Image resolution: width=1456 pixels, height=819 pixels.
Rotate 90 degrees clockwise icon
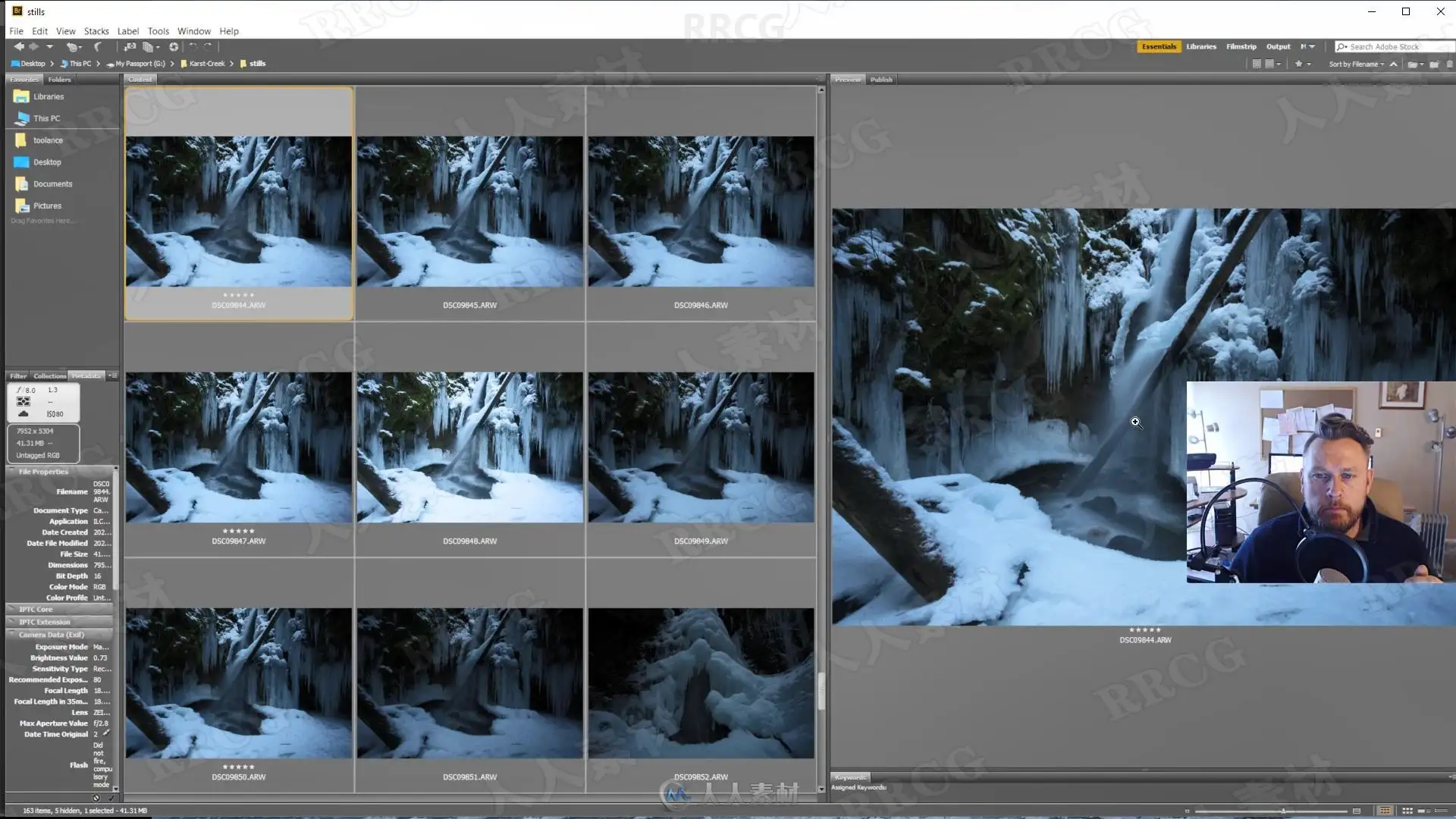[208, 47]
